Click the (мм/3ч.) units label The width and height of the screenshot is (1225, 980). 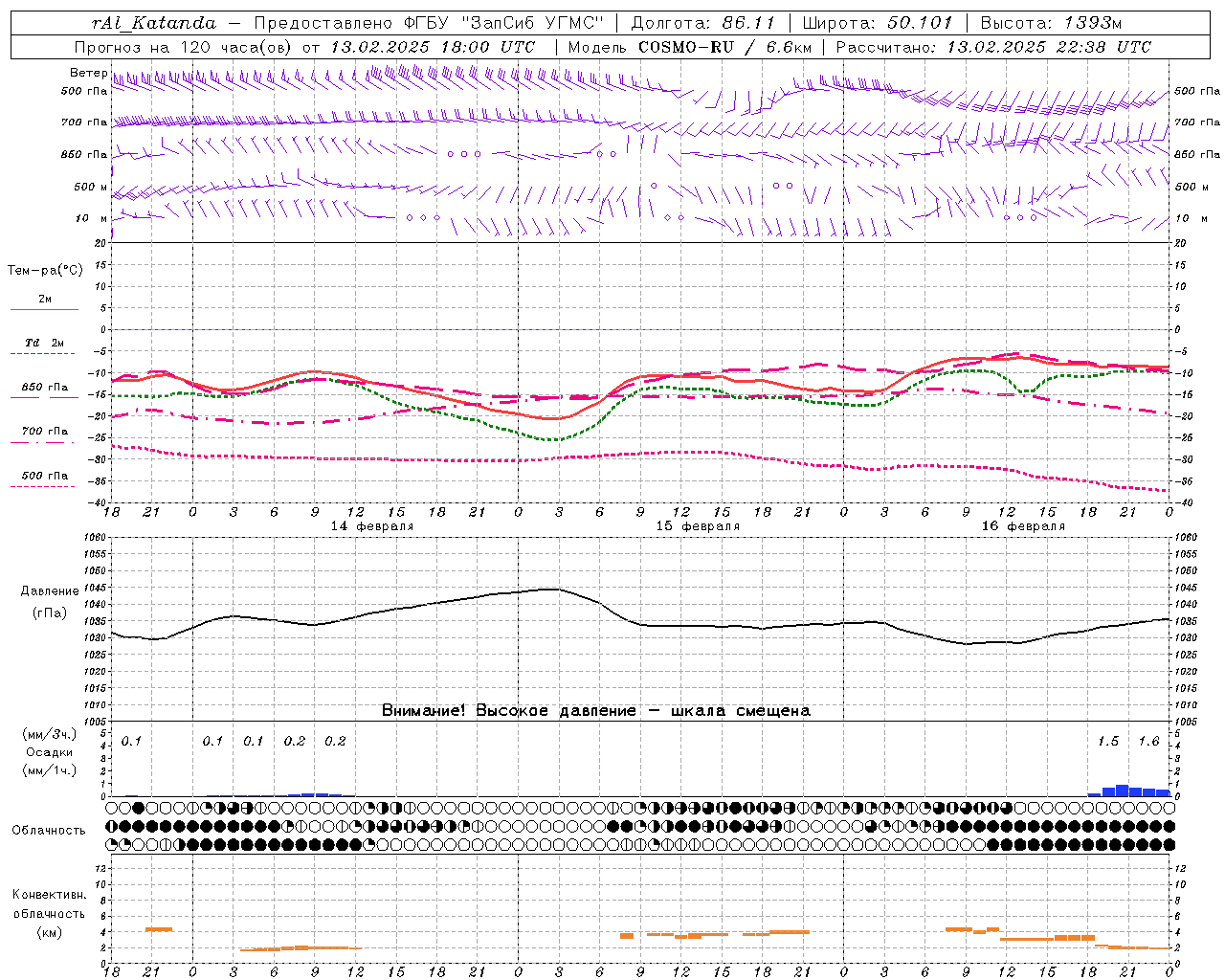coord(49,734)
